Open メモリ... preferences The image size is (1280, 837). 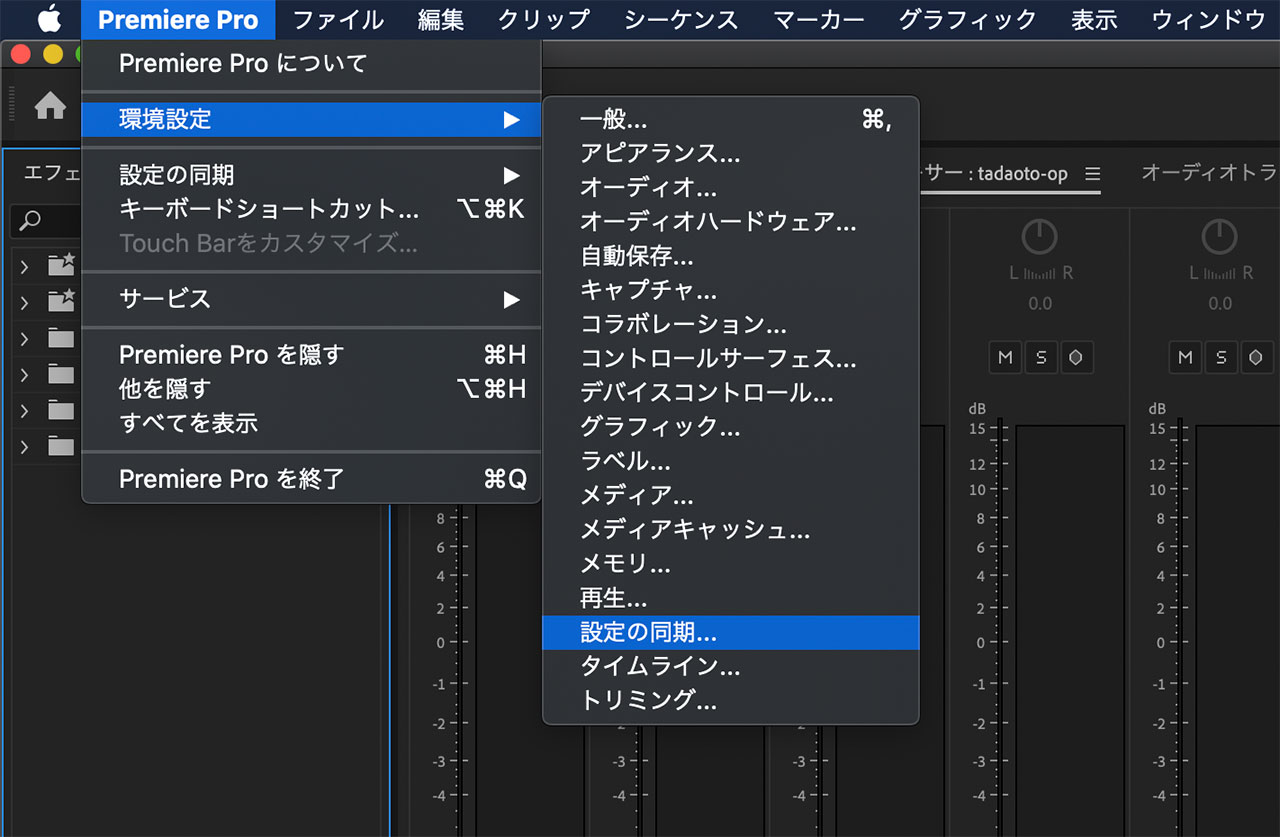coord(730,564)
